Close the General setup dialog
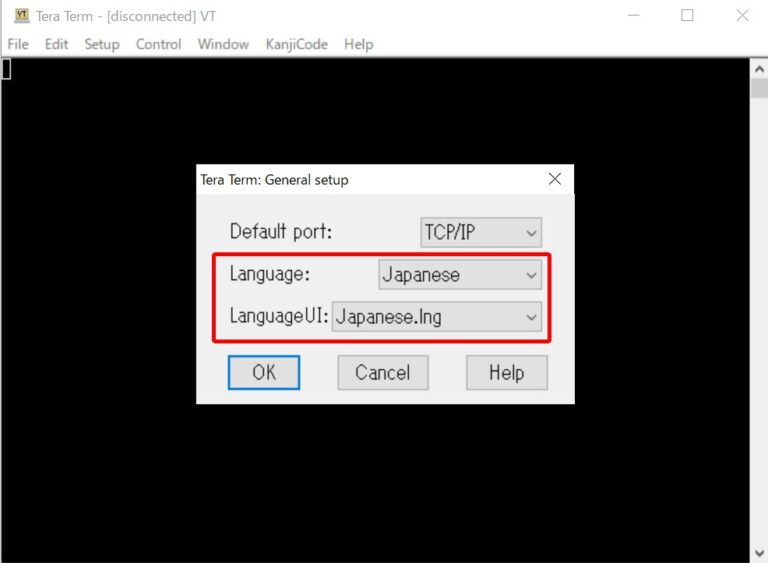The image size is (768, 563). point(556,180)
